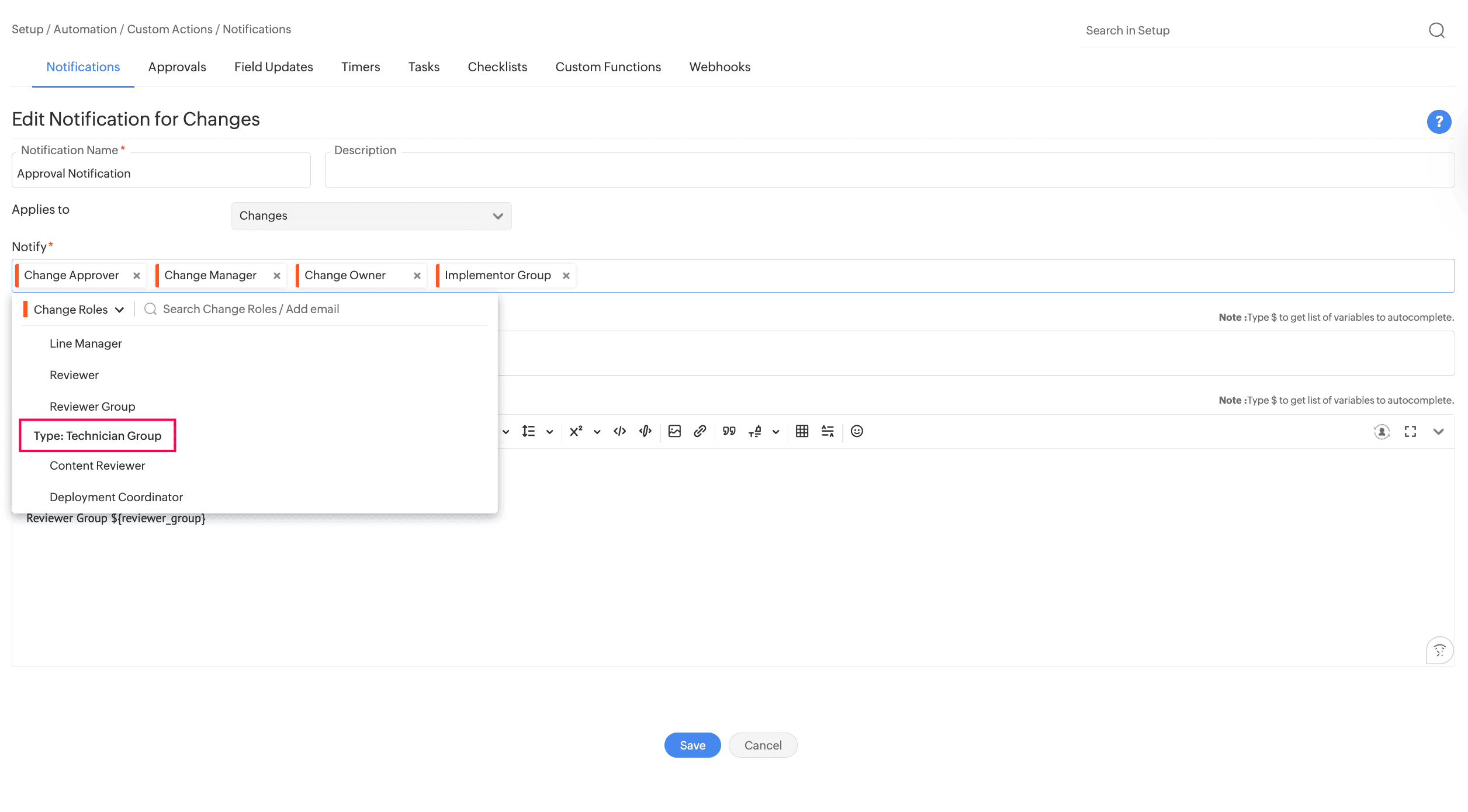1468x812 pixels.
Task: Click the Cancel button
Action: pyautogui.click(x=763, y=745)
